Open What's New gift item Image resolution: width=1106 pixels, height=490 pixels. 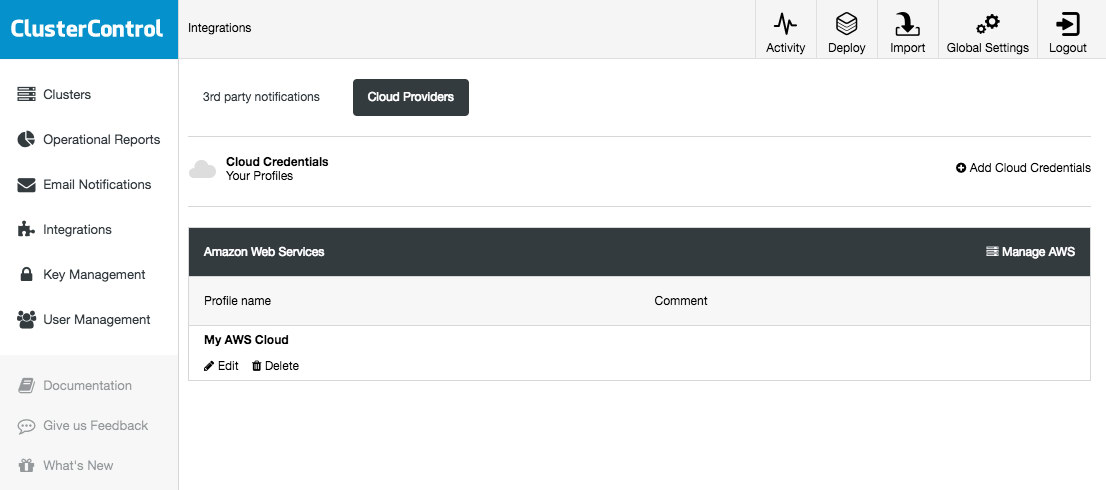coord(66,465)
